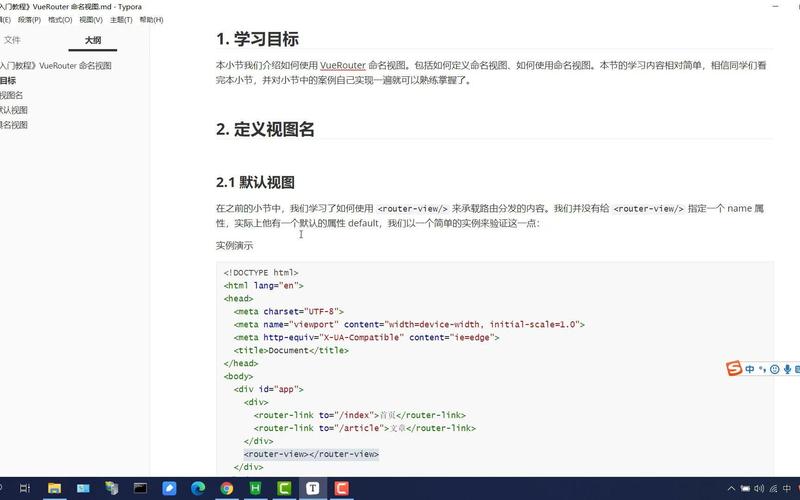Image resolution: width=800 pixels, height=500 pixels.
Task: Click the <html lang="en"> code line
Action: coord(263,286)
